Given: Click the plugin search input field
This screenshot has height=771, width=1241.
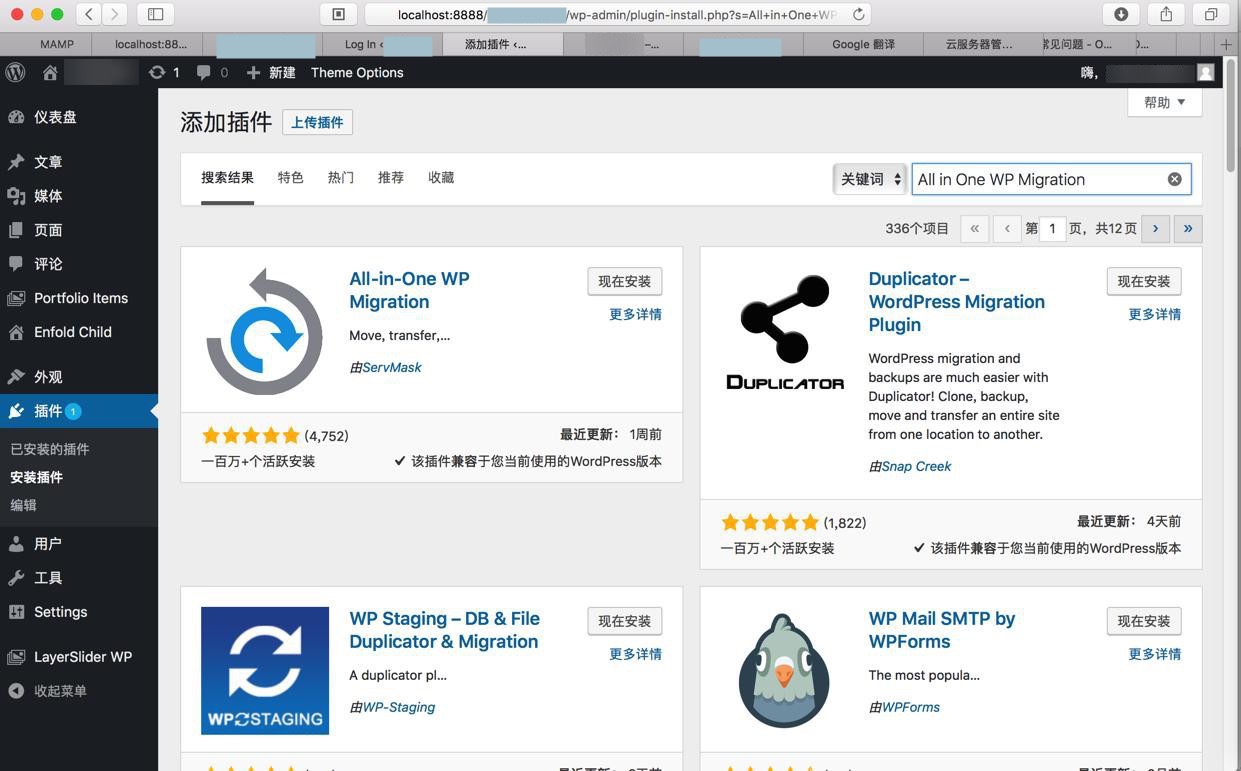Looking at the screenshot, I should click(x=1051, y=179).
